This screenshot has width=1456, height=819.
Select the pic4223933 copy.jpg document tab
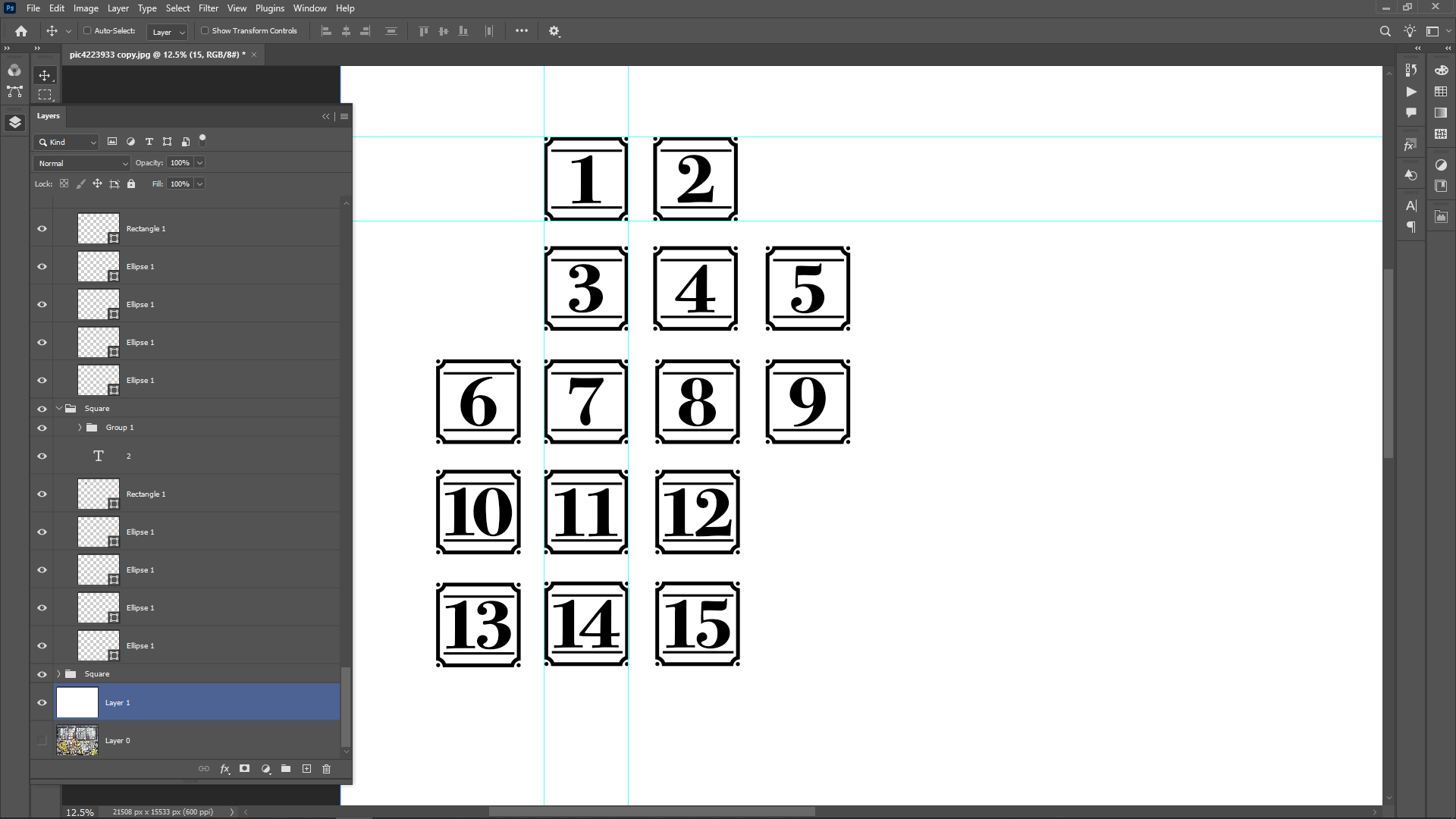click(157, 55)
